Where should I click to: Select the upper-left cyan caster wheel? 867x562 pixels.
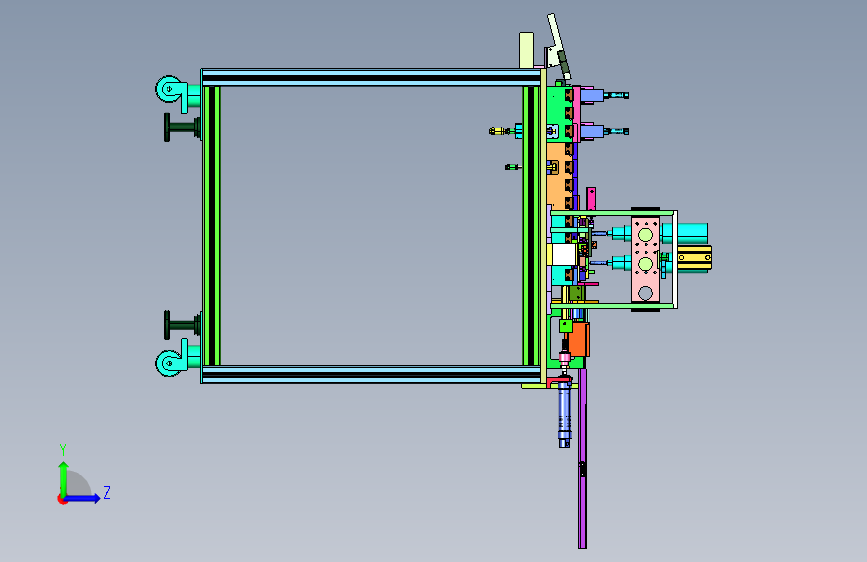(x=170, y=90)
